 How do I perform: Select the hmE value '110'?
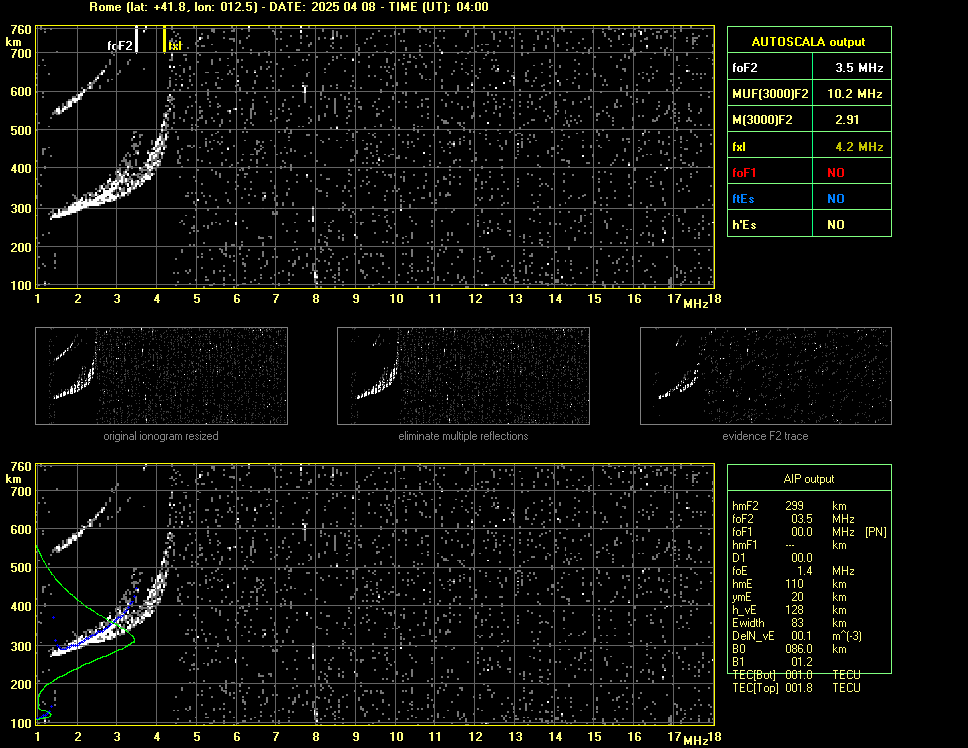pyautogui.click(x=795, y=584)
